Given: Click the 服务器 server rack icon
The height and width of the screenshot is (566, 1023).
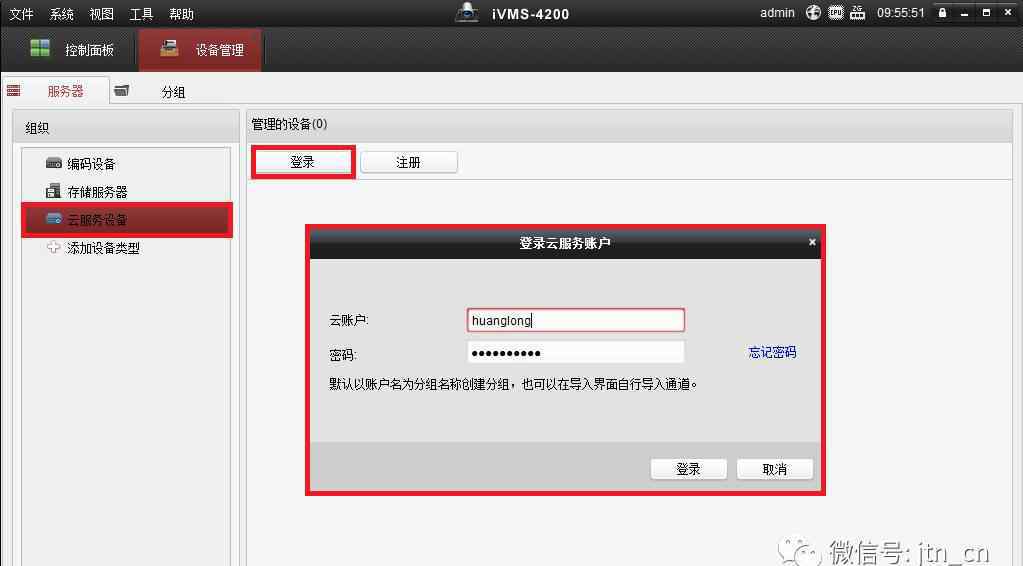Looking at the screenshot, I should coord(14,91).
